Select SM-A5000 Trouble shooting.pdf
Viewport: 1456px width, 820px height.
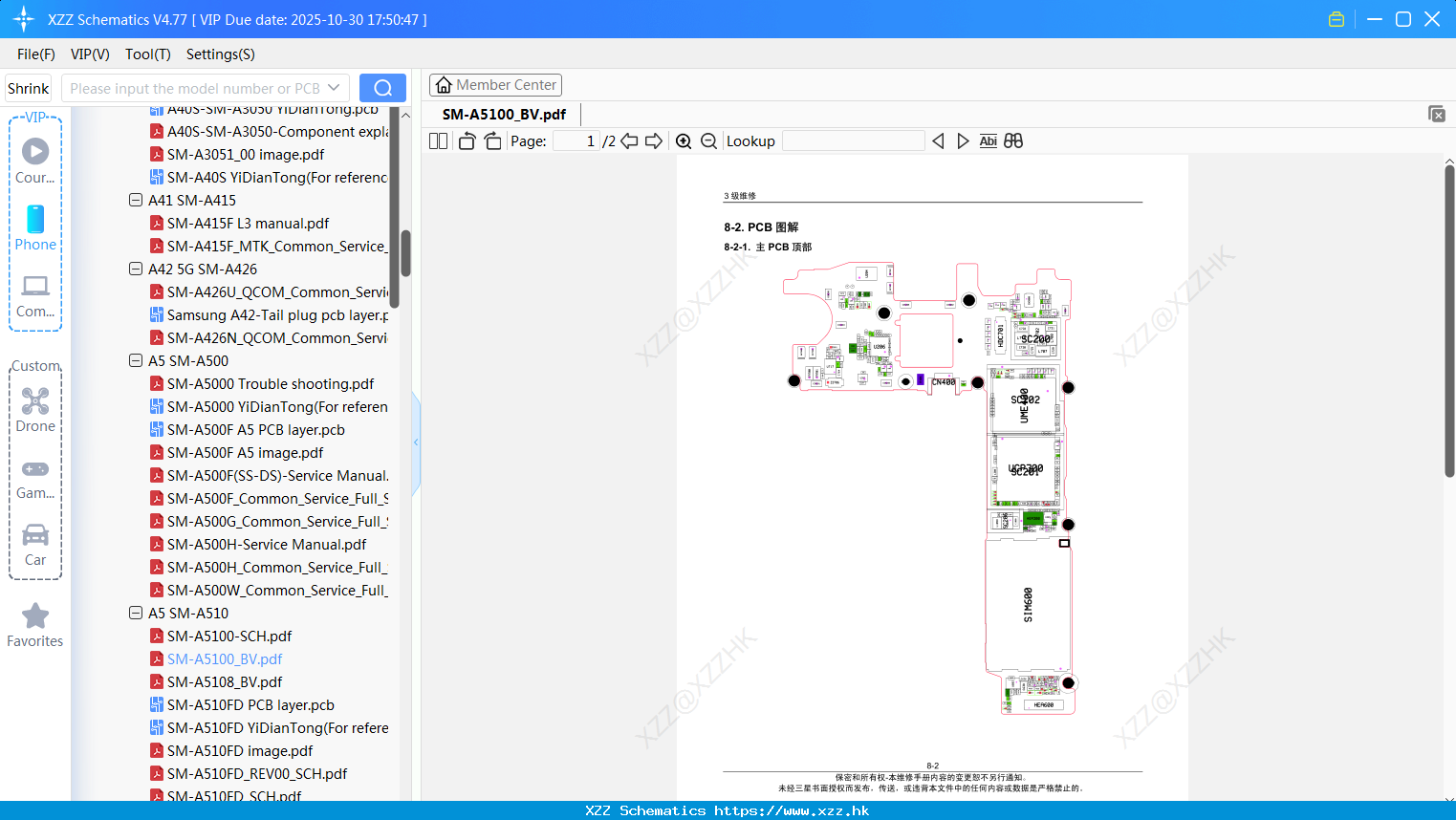point(271,384)
